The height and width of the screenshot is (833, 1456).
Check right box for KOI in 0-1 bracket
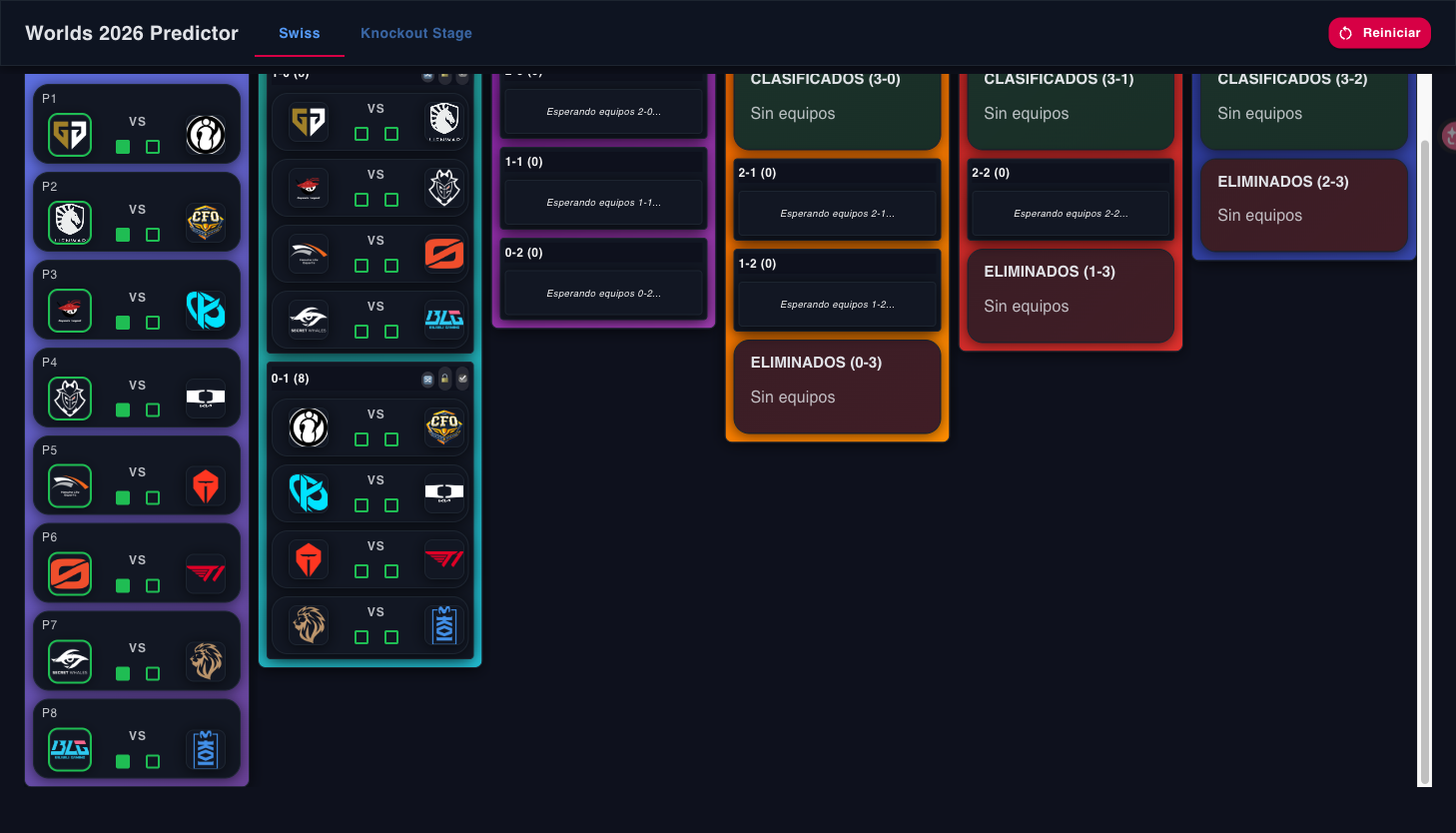[x=391, y=637]
